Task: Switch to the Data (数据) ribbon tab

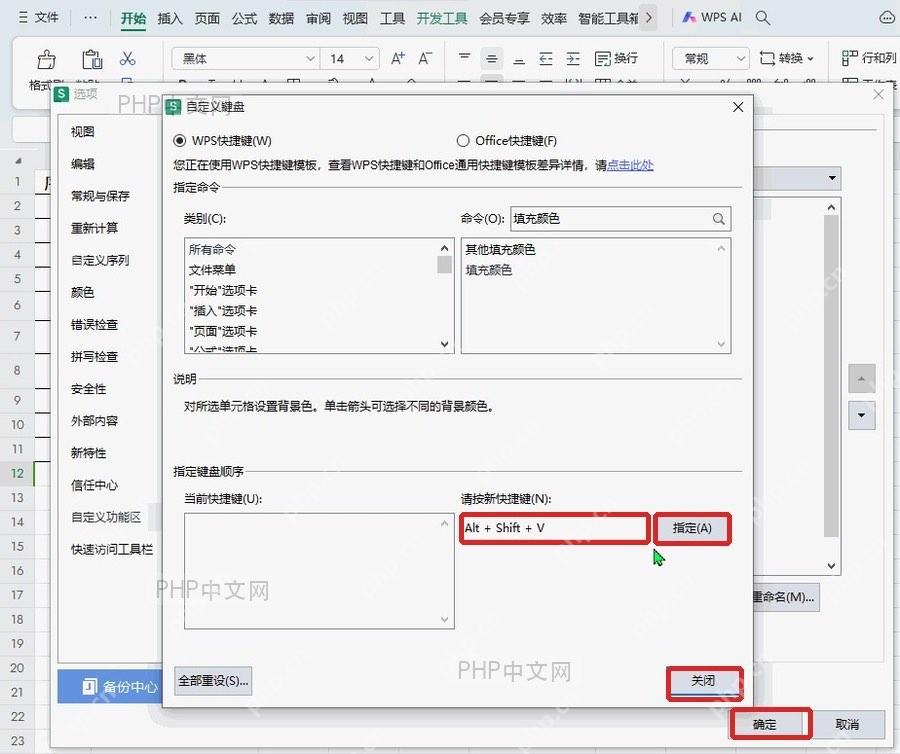Action: click(281, 18)
